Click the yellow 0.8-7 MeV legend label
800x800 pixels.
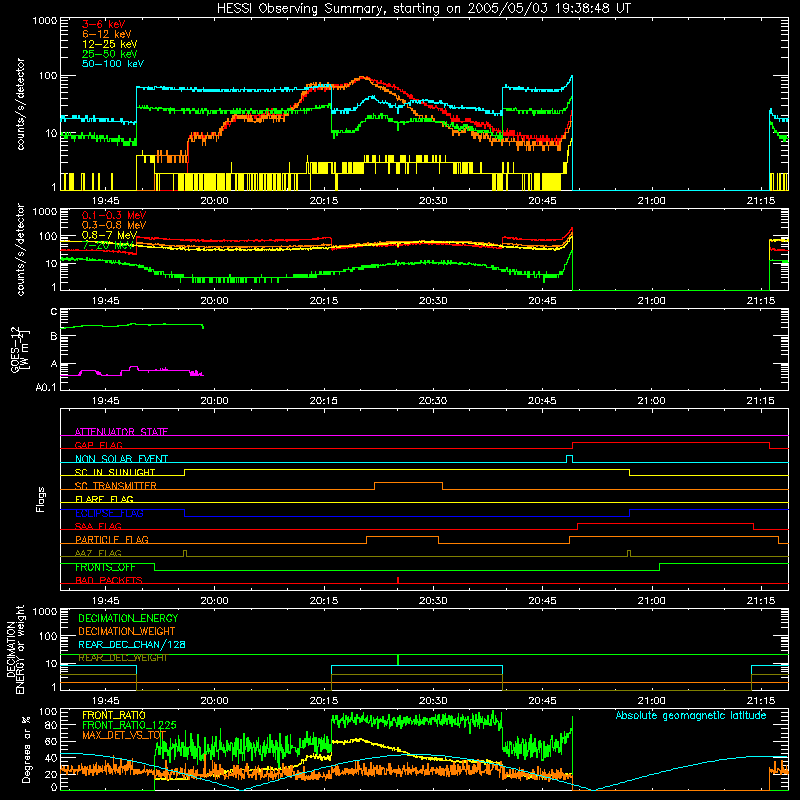coord(109,235)
